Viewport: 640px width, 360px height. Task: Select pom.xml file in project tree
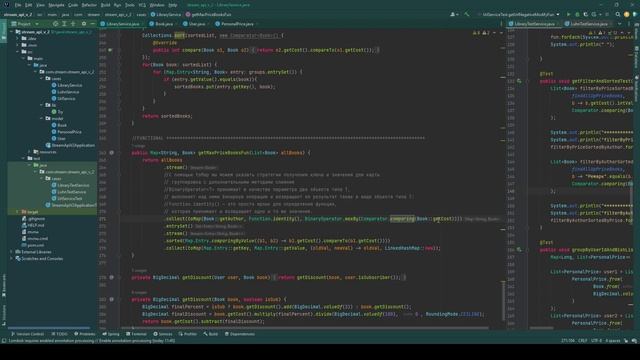pyautogui.click(x=33, y=245)
